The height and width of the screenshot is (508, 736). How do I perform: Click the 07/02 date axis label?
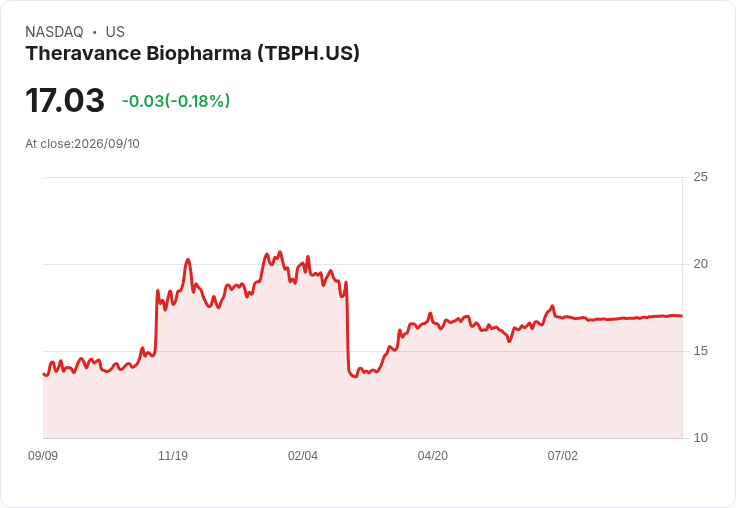pyautogui.click(x=563, y=455)
